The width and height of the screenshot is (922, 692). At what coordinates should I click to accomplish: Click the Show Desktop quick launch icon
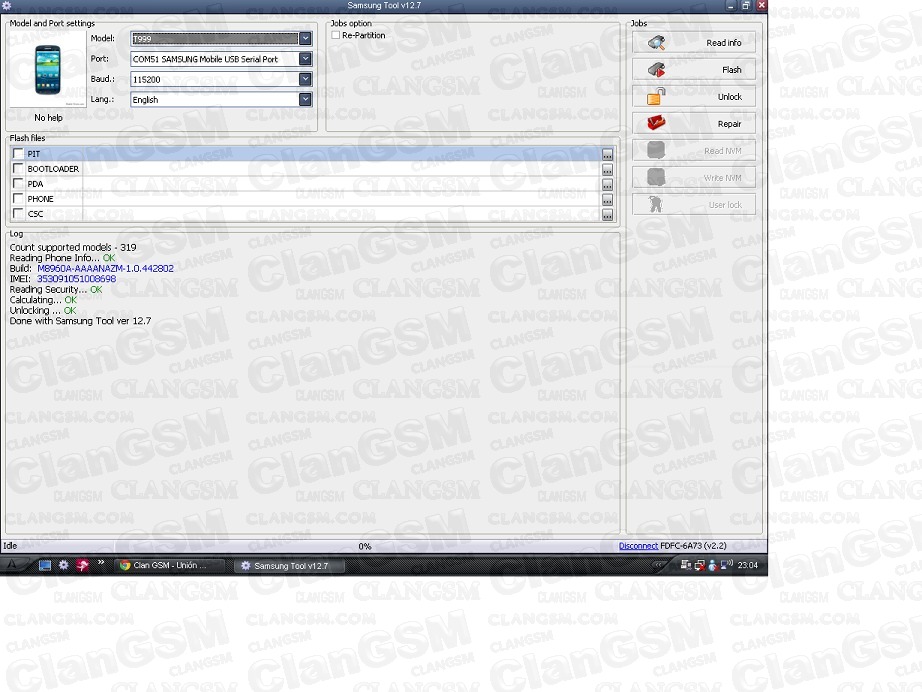point(45,566)
